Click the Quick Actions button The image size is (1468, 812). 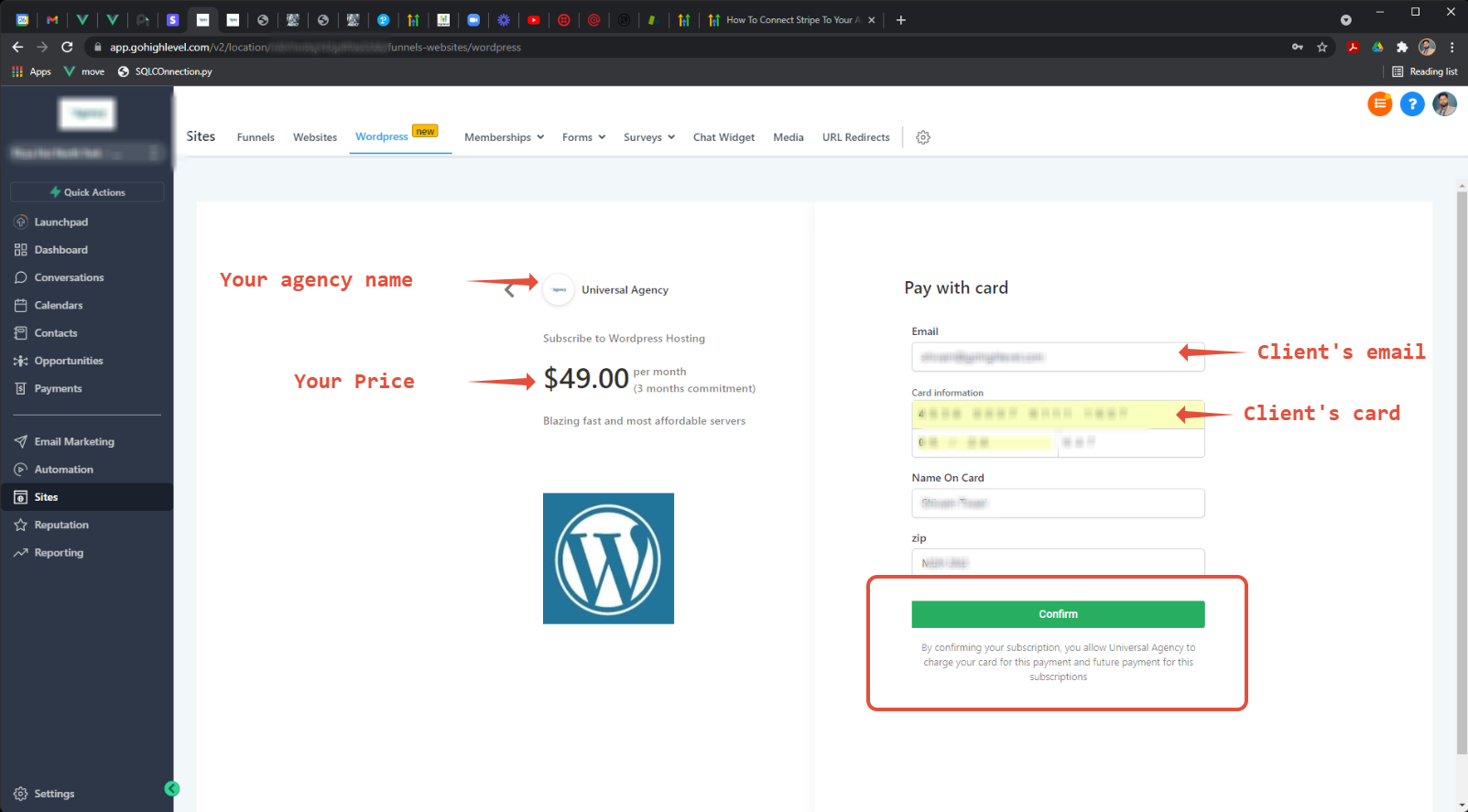tap(87, 192)
